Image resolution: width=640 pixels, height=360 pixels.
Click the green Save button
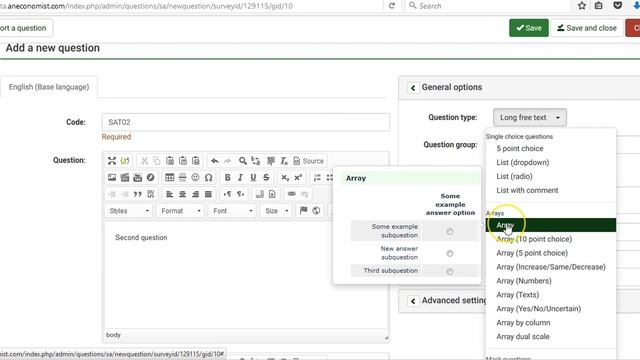click(x=529, y=28)
